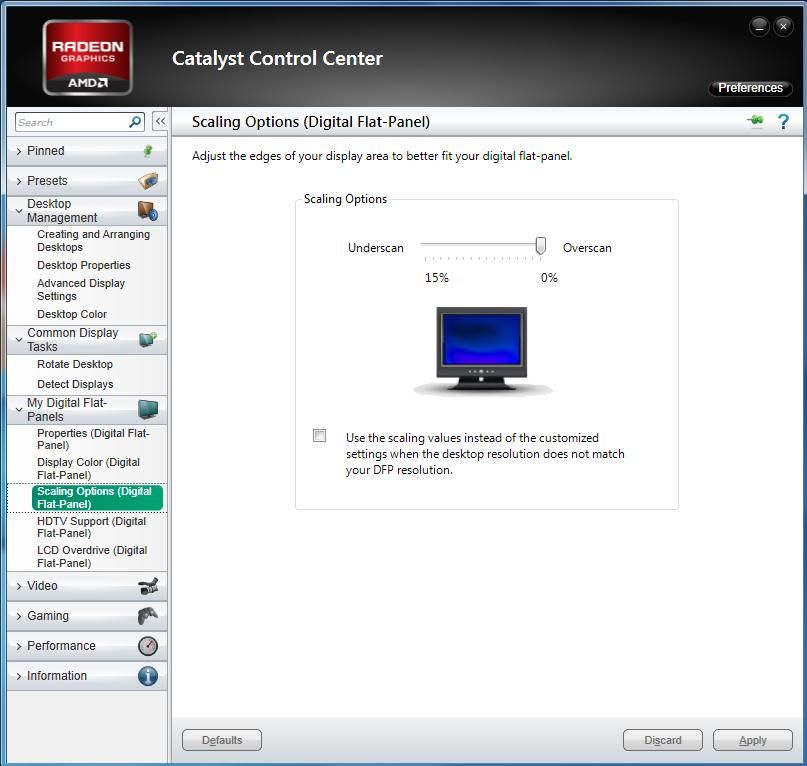Enable 'Use the scaling values' checkbox
The image size is (807, 766).
click(x=320, y=436)
